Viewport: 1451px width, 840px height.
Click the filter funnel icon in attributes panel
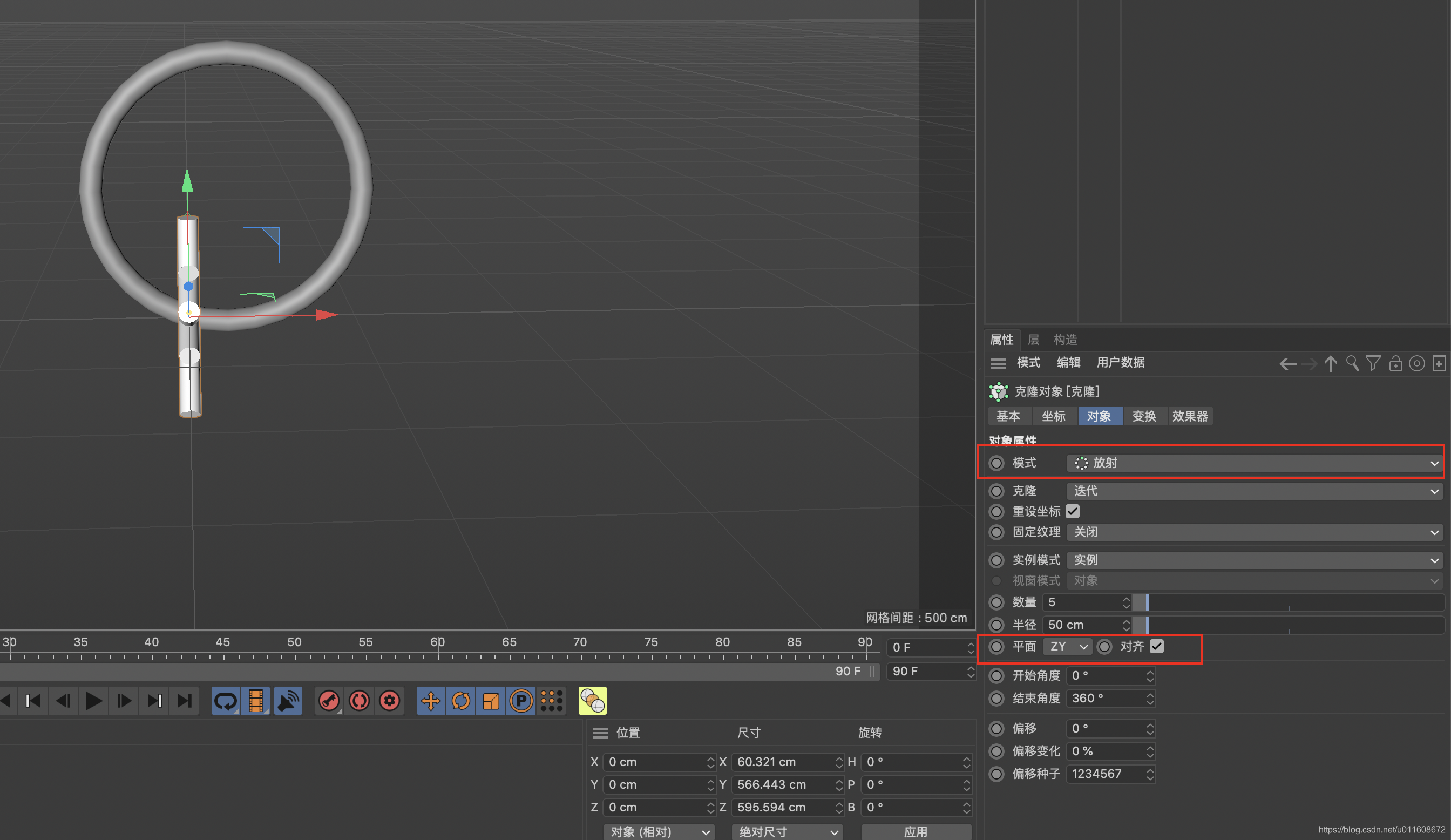click(x=1373, y=363)
